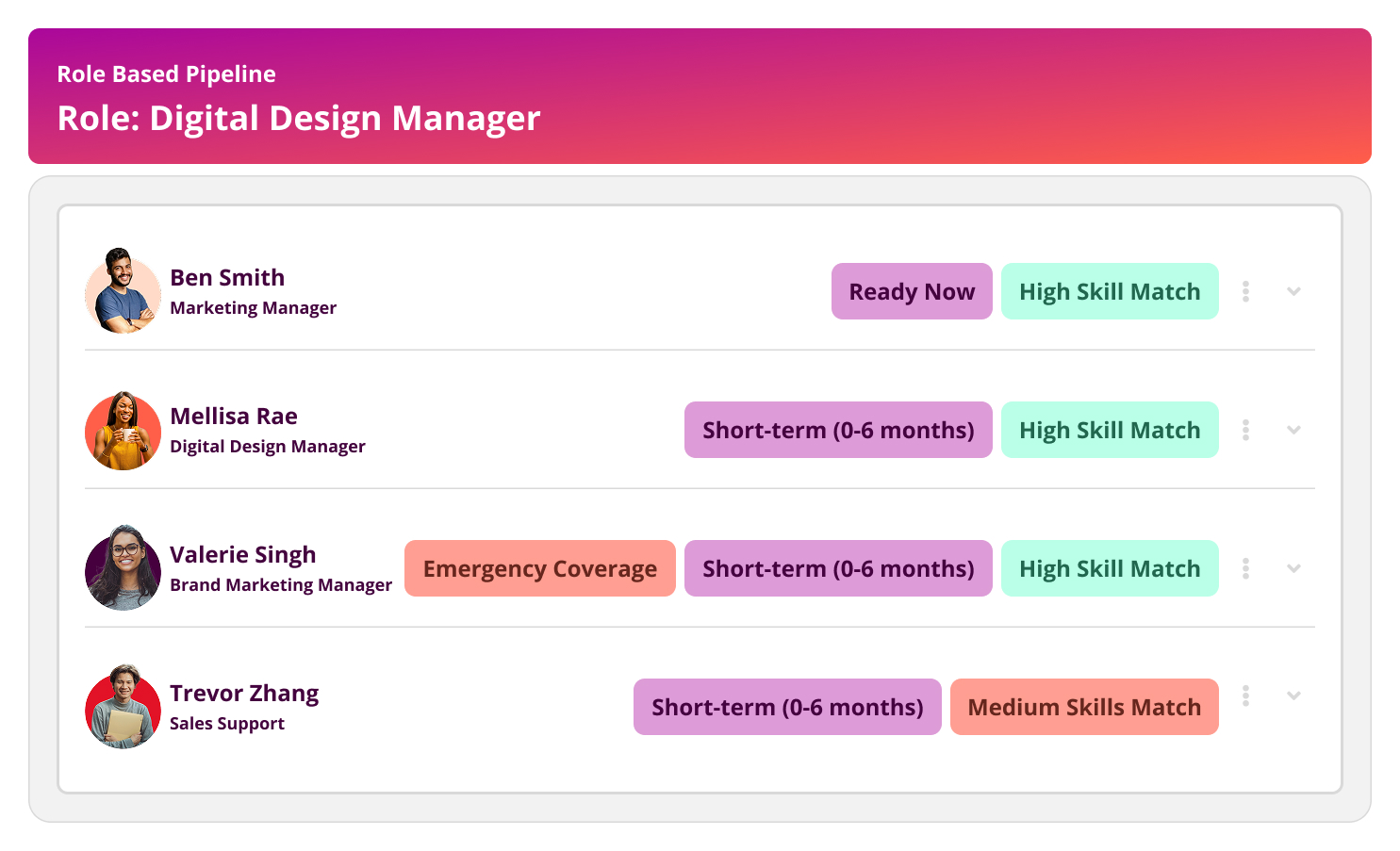This screenshot has width=1400, height=851.
Task: Click the Role: Digital Design Manager header title
Action: tap(299, 119)
